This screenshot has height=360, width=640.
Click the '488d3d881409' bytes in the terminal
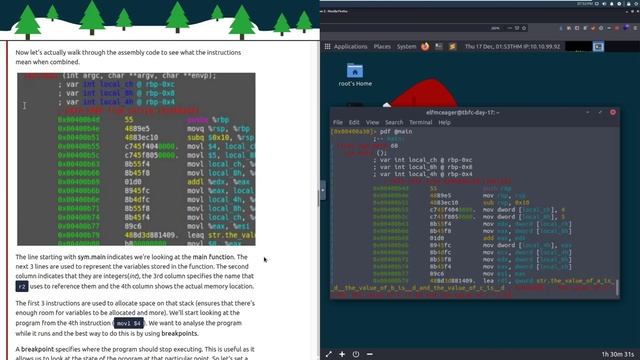click(453, 281)
